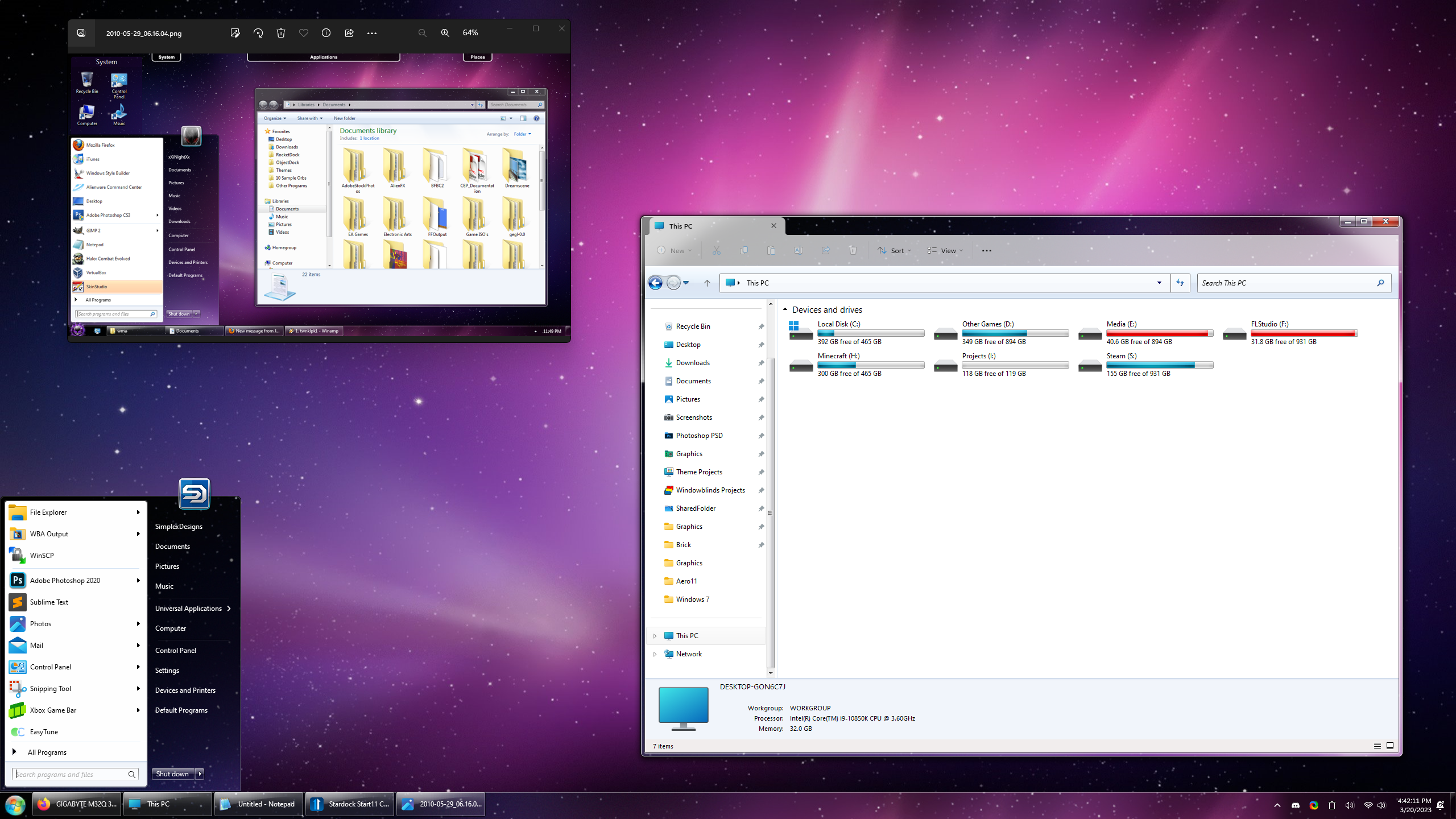1456x819 pixels.
Task: Open the New dropdown in Explorer toolbar
Action: 675,250
